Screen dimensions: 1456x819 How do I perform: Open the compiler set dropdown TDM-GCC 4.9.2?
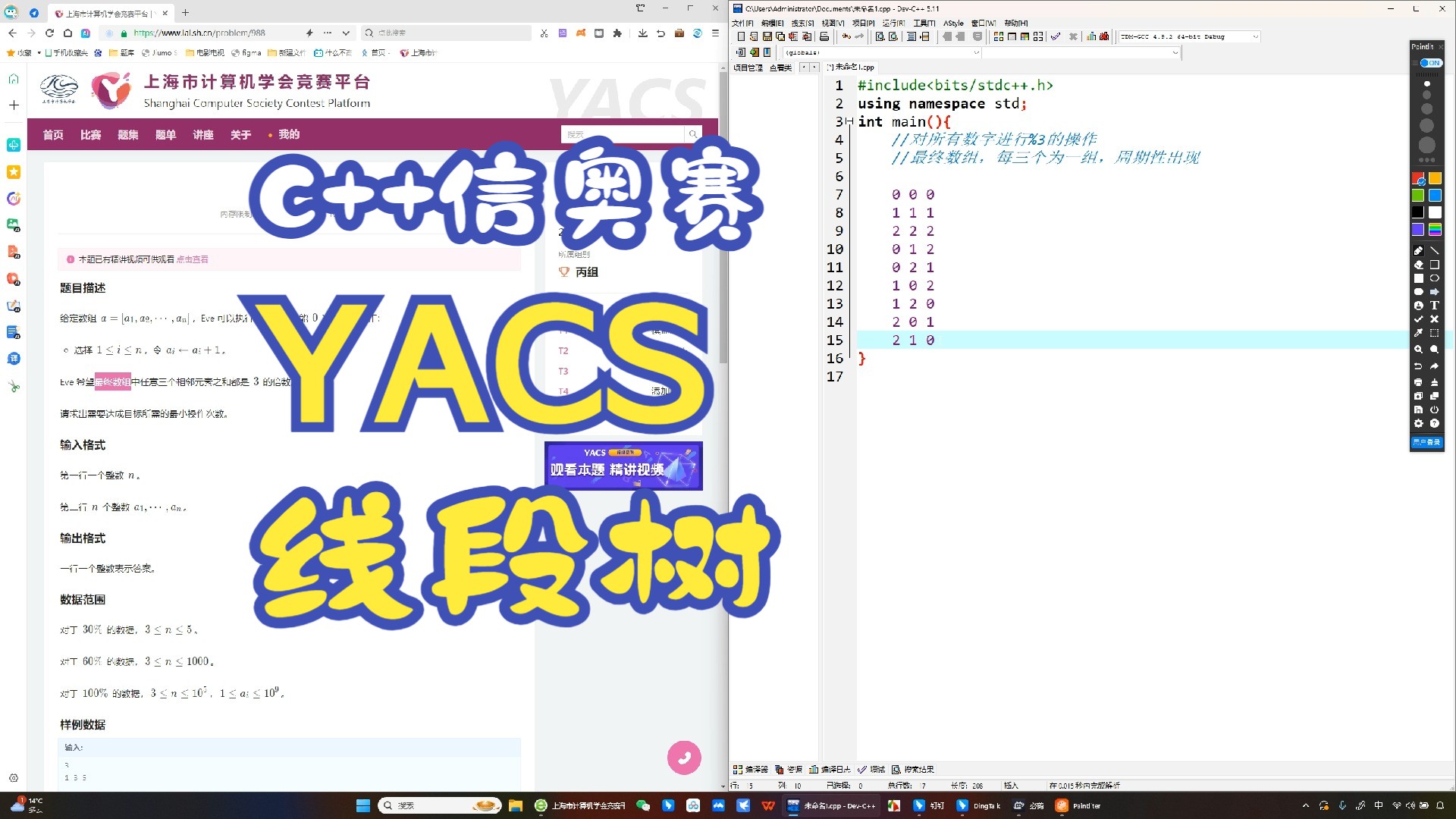pyautogui.click(x=1188, y=36)
